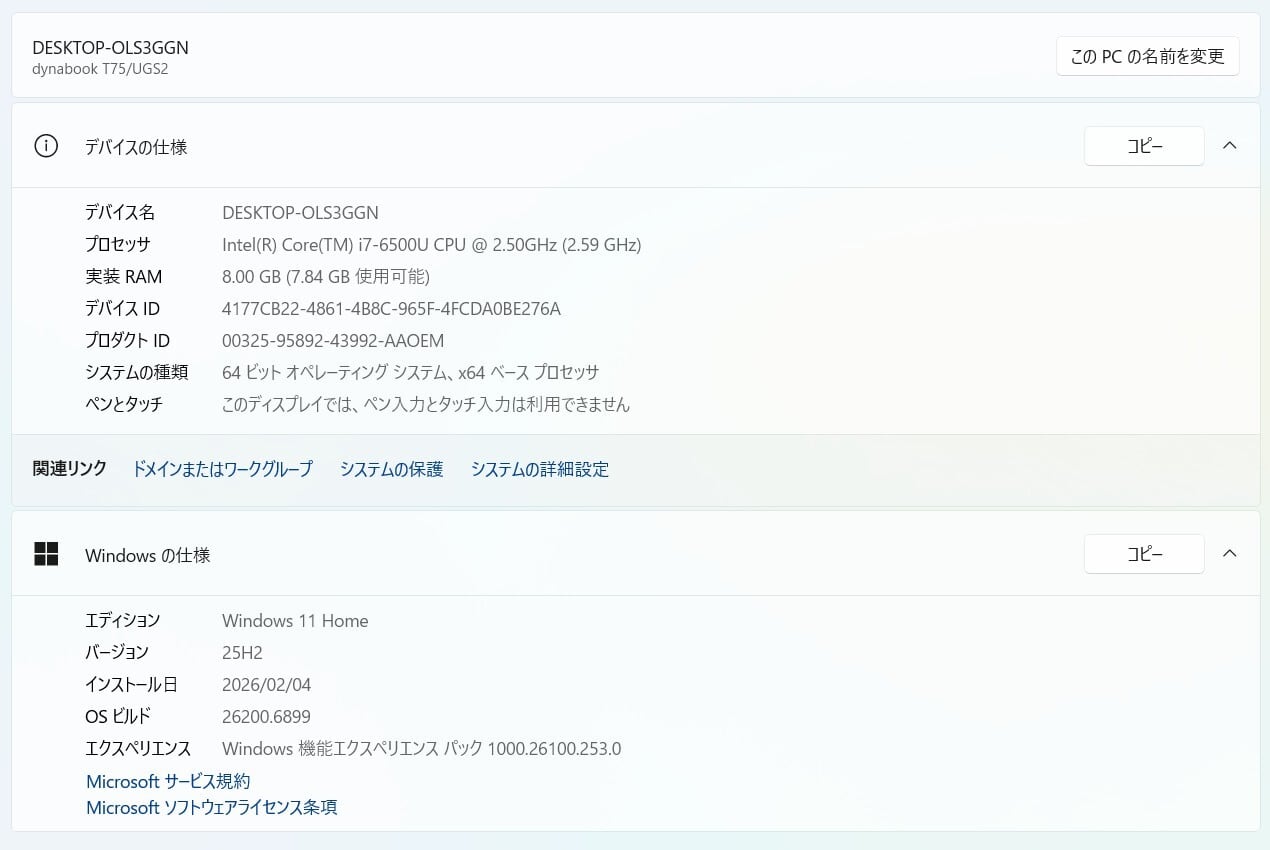
Task: Copy Windows specifications with コピー button
Action: pos(1144,554)
